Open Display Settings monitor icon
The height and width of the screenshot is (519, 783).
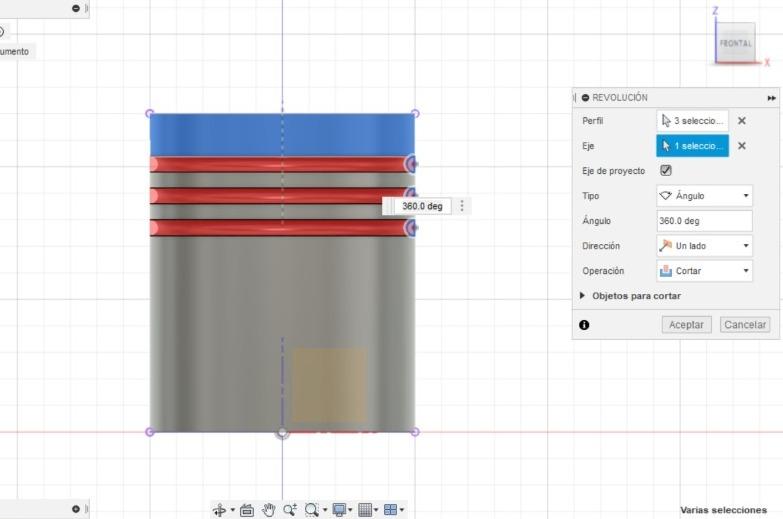(340, 510)
